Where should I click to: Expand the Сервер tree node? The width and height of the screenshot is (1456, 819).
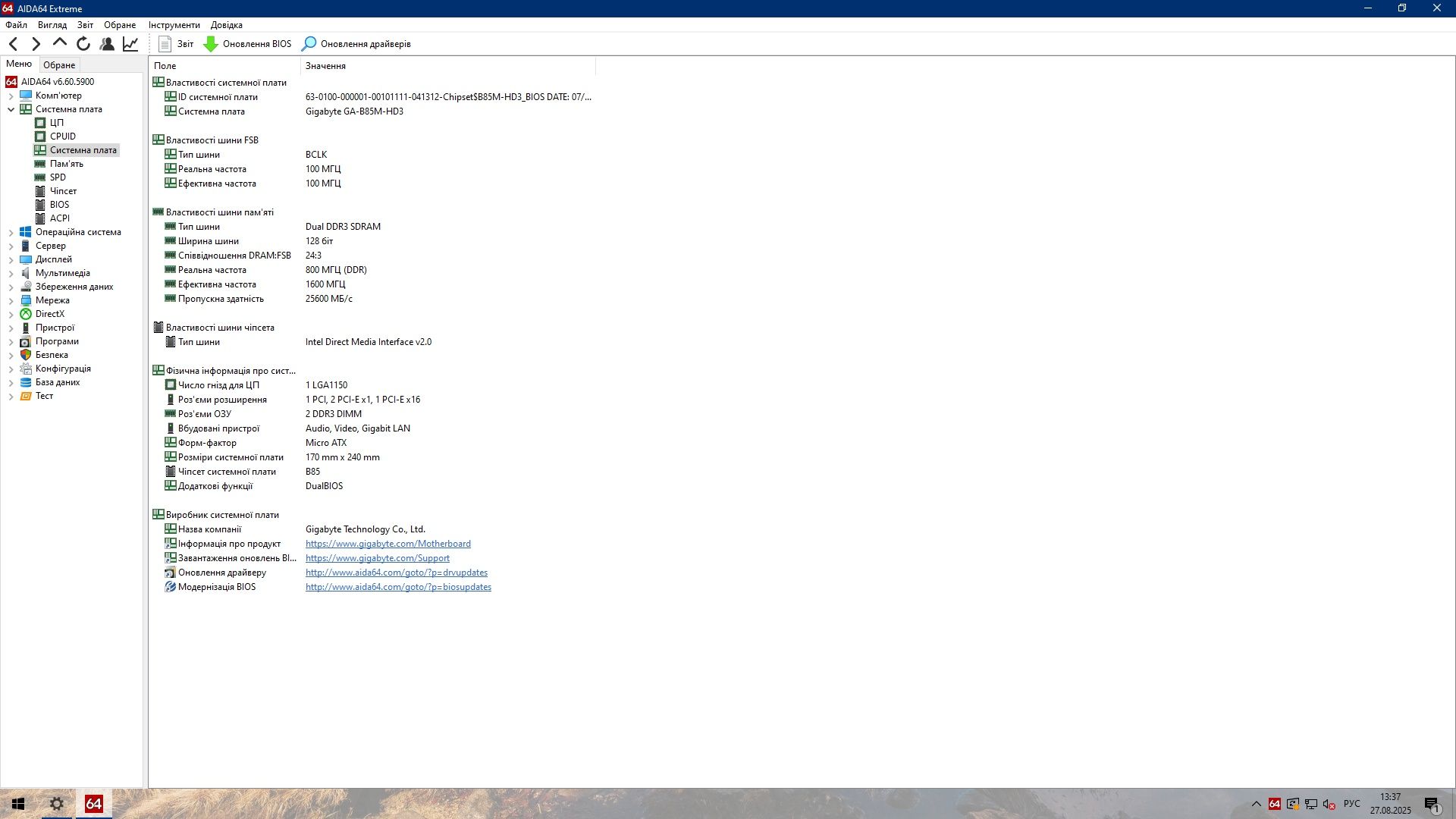[11, 246]
